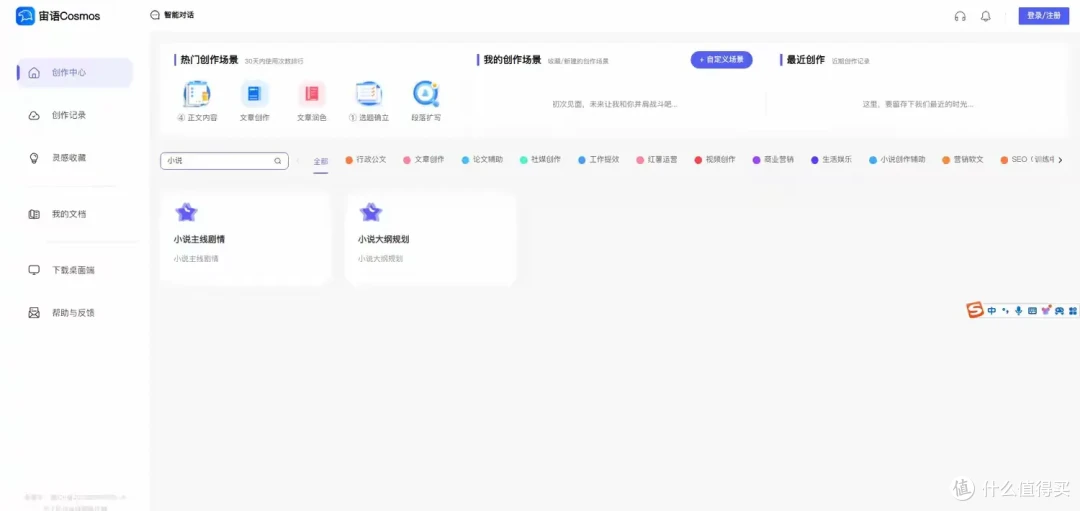Click the search magnifier icon
The height and width of the screenshot is (511, 1080).
point(278,161)
